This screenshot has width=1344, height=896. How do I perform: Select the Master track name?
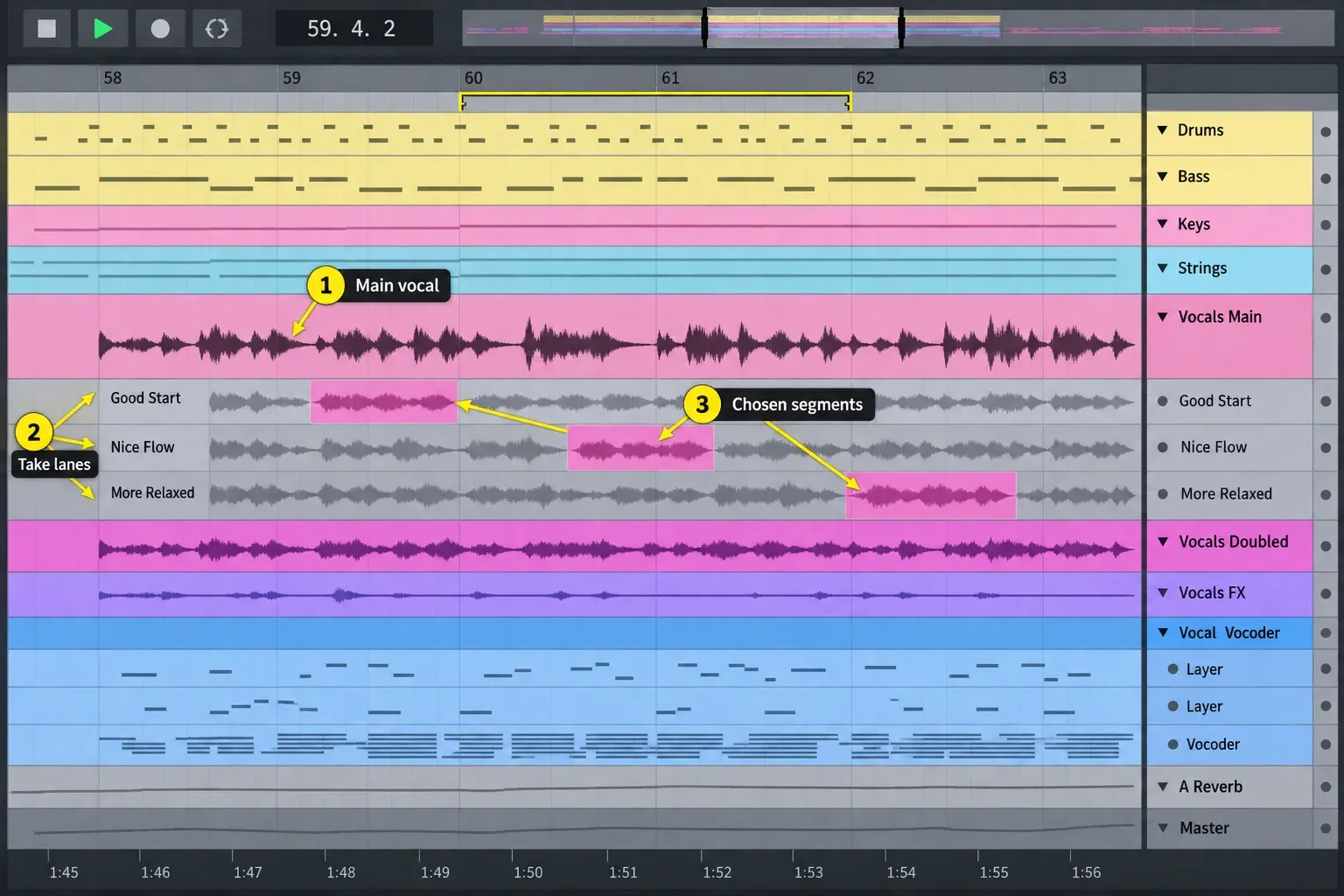[x=1204, y=828]
